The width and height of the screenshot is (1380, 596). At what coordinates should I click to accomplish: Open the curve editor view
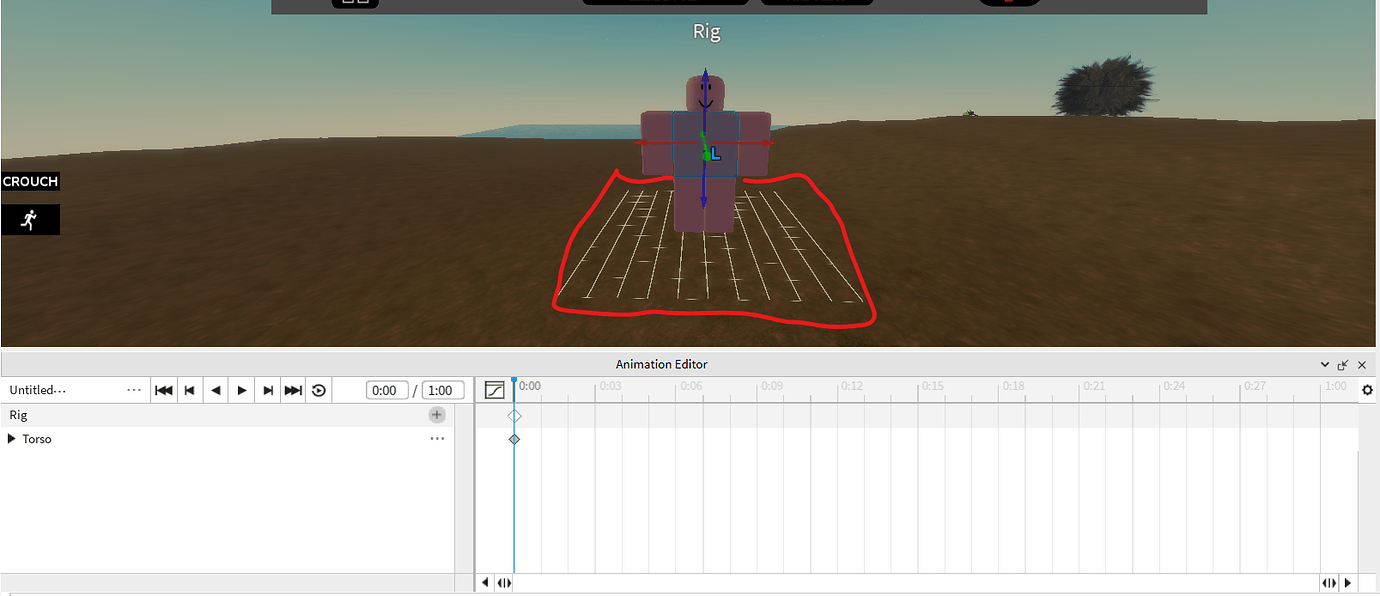(x=493, y=390)
